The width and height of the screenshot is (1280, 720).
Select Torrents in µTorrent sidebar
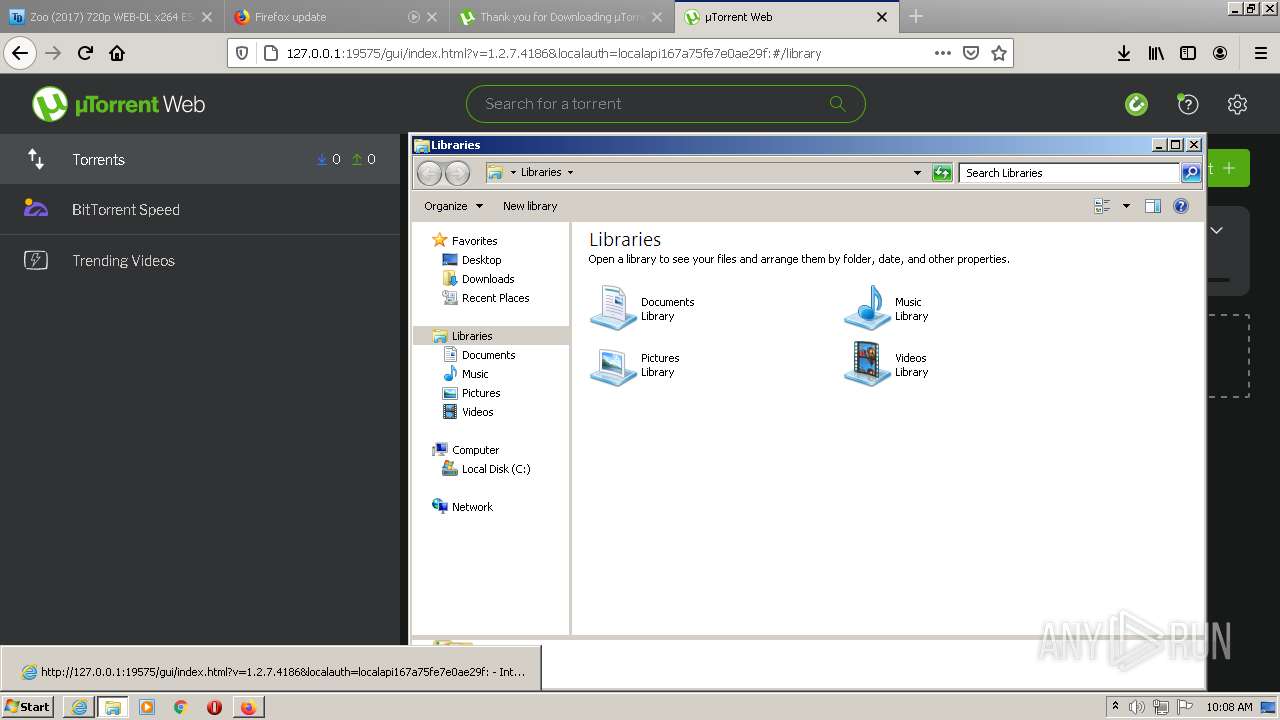pos(200,159)
